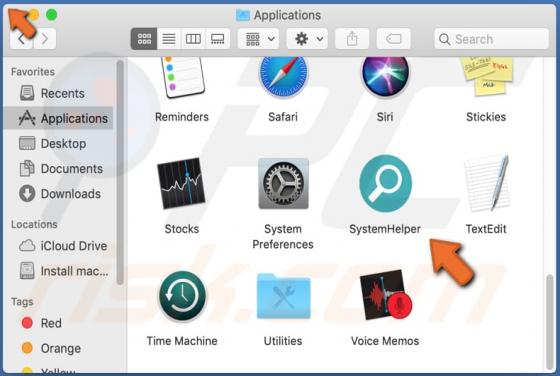Click the main content vertical scrollbar
560x376 pixels.
(550, 322)
